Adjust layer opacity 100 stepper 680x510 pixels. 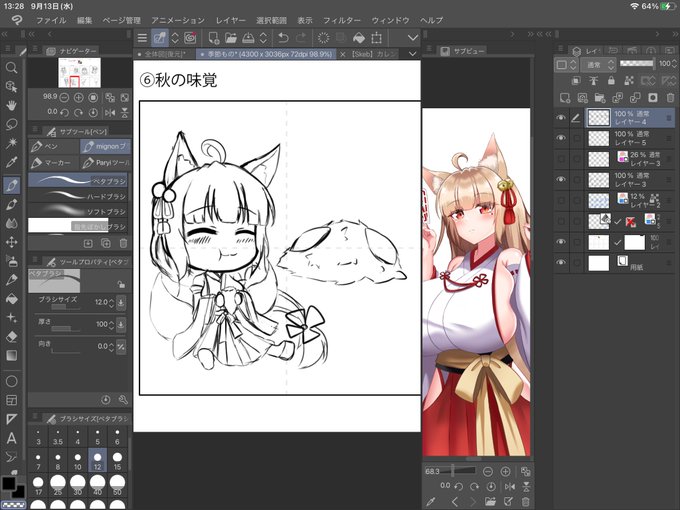pos(674,64)
